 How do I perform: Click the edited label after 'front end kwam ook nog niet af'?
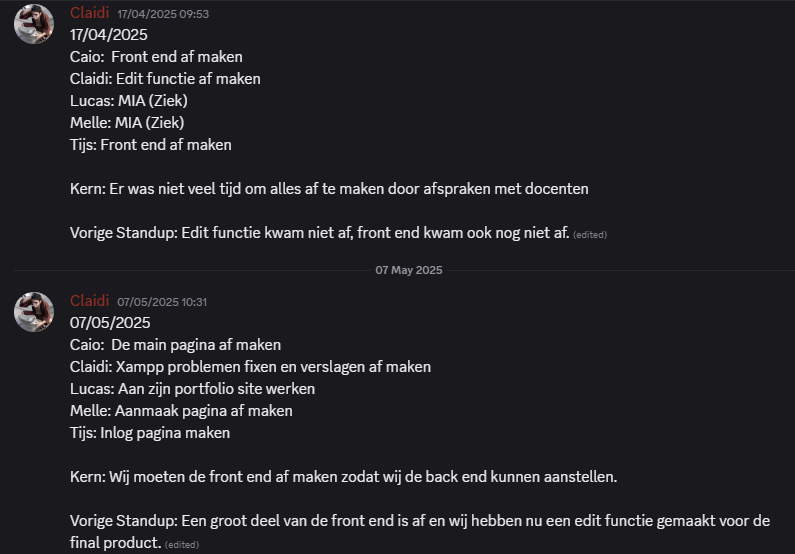click(590, 234)
